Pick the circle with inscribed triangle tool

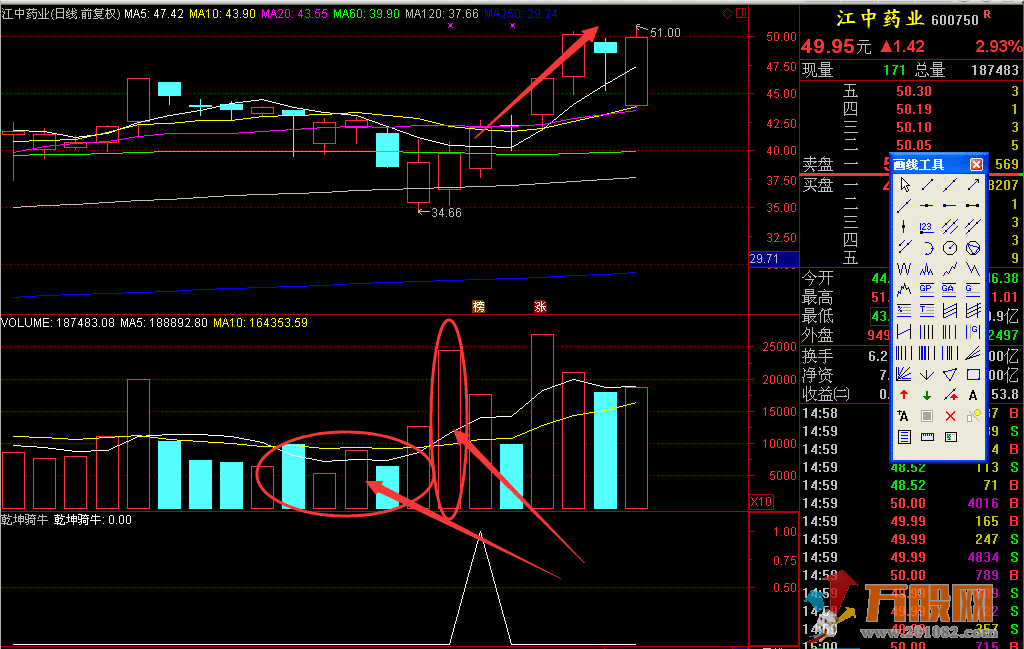coord(973,247)
